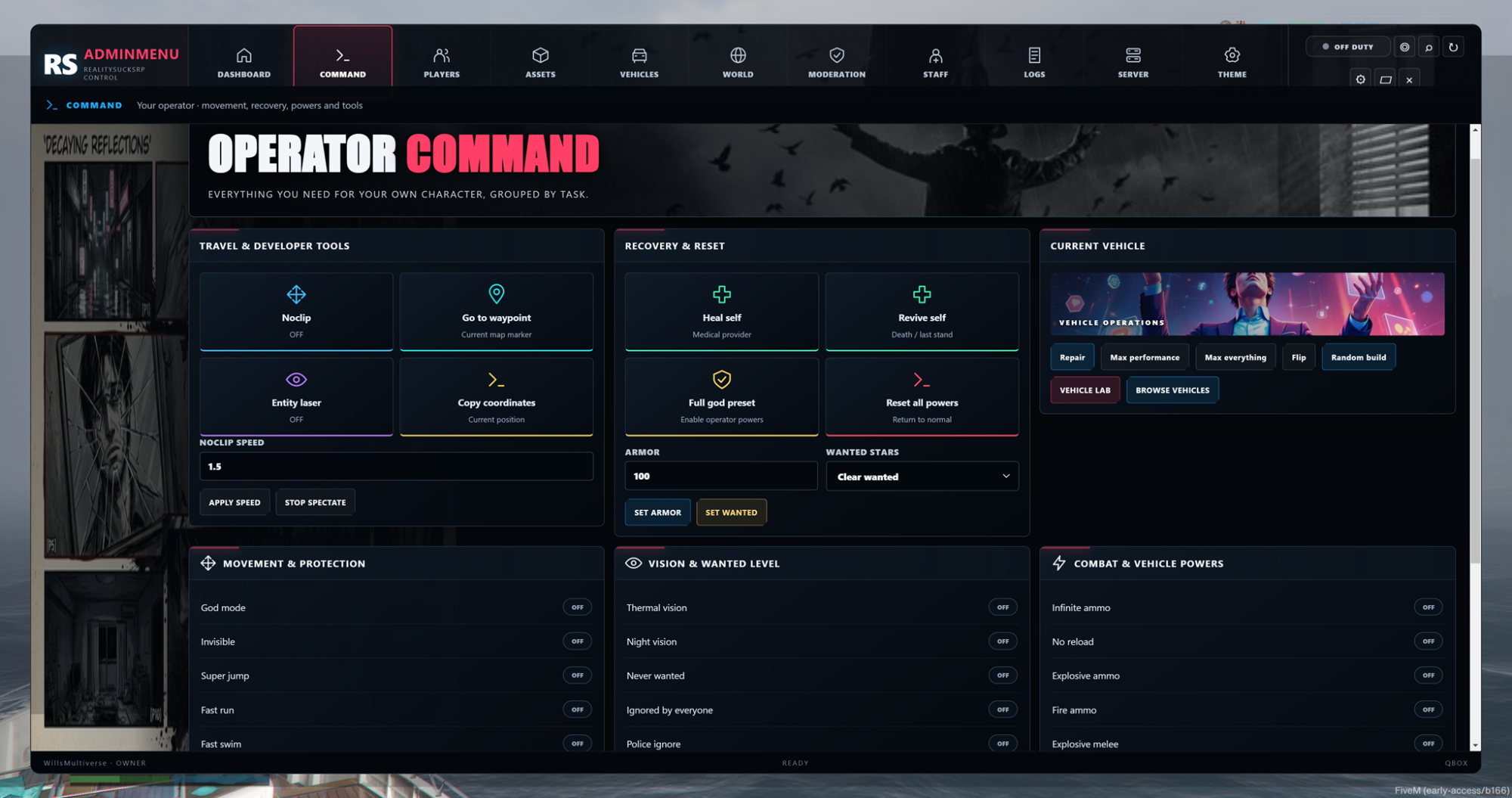Click the search magnifier icon in the header
Viewport: 1512px width, 798px height.
point(1429,47)
